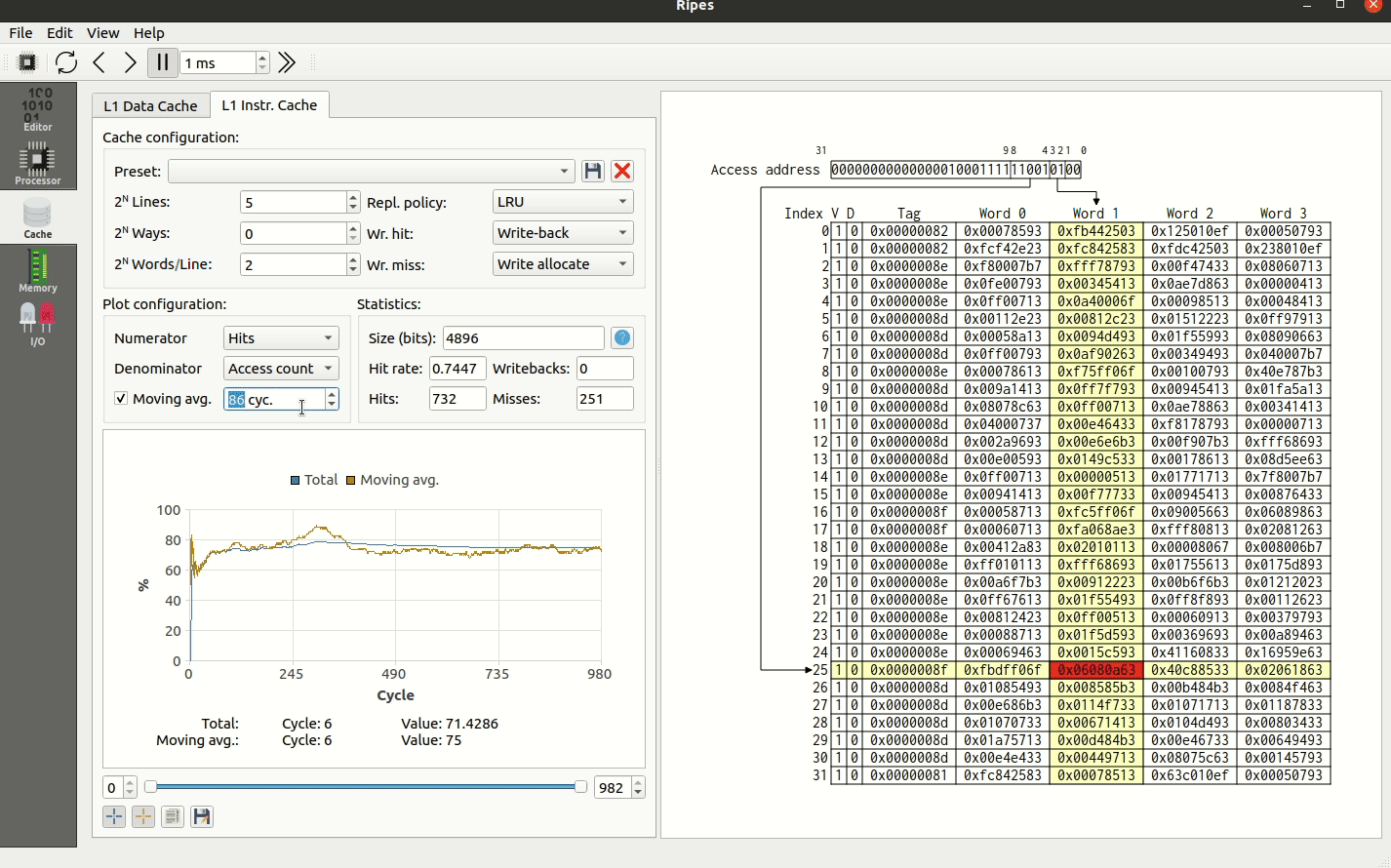Image resolution: width=1391 pixels, height=868 pixels.
Task: Undo one clock cycle with back arrow
Action: (99, 62)
